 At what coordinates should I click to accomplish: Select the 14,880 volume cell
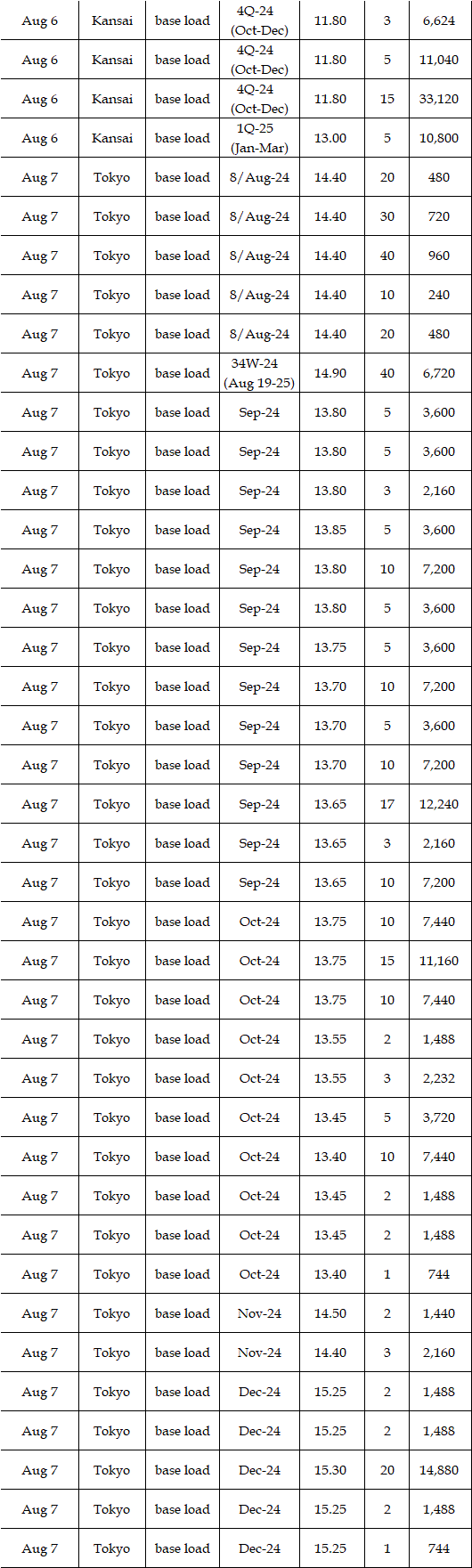440,1470
